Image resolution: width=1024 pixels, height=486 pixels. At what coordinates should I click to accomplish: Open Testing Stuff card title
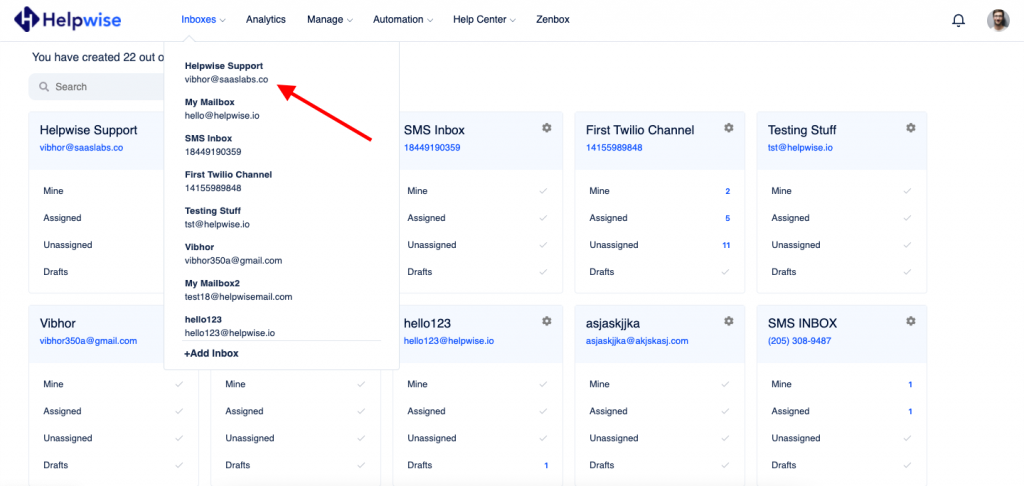(x=802, y=130)
